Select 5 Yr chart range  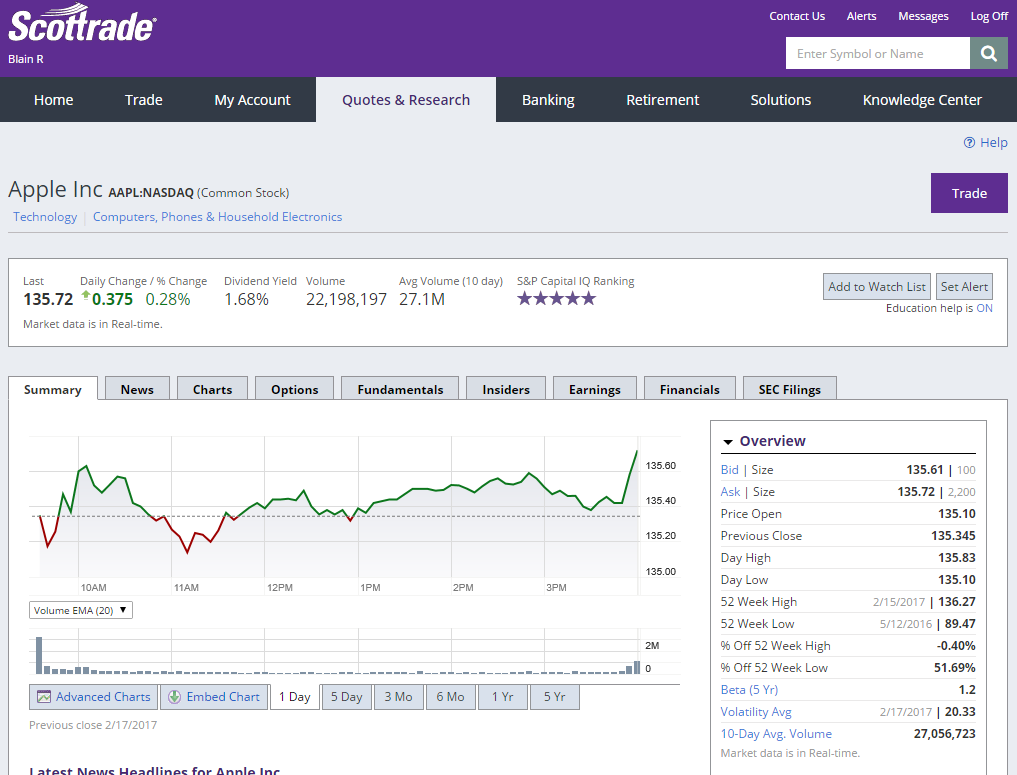pos(554,697)
